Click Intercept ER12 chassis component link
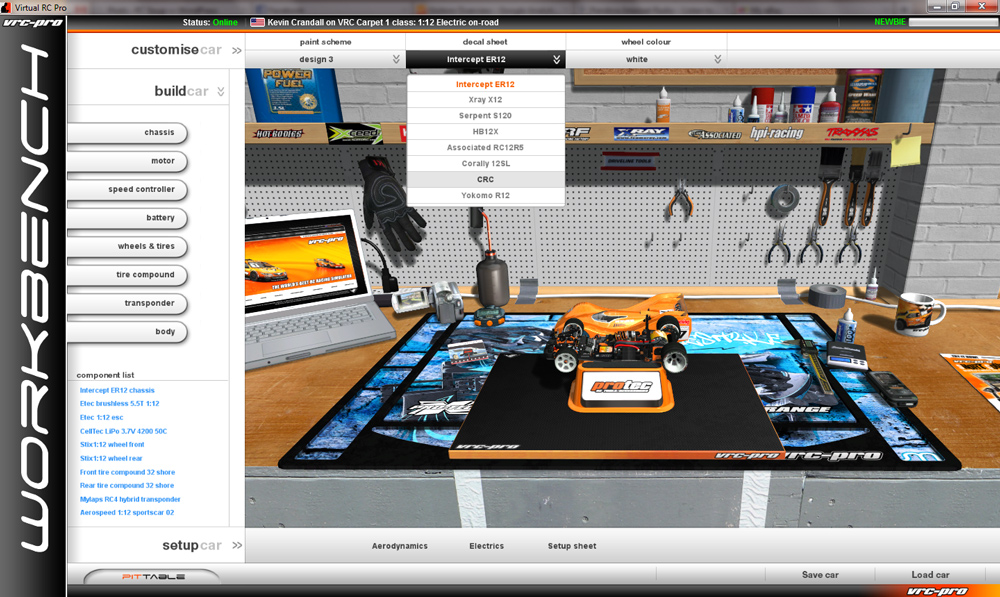This screenshot has height=597, width=1000. tap(117, 390)
